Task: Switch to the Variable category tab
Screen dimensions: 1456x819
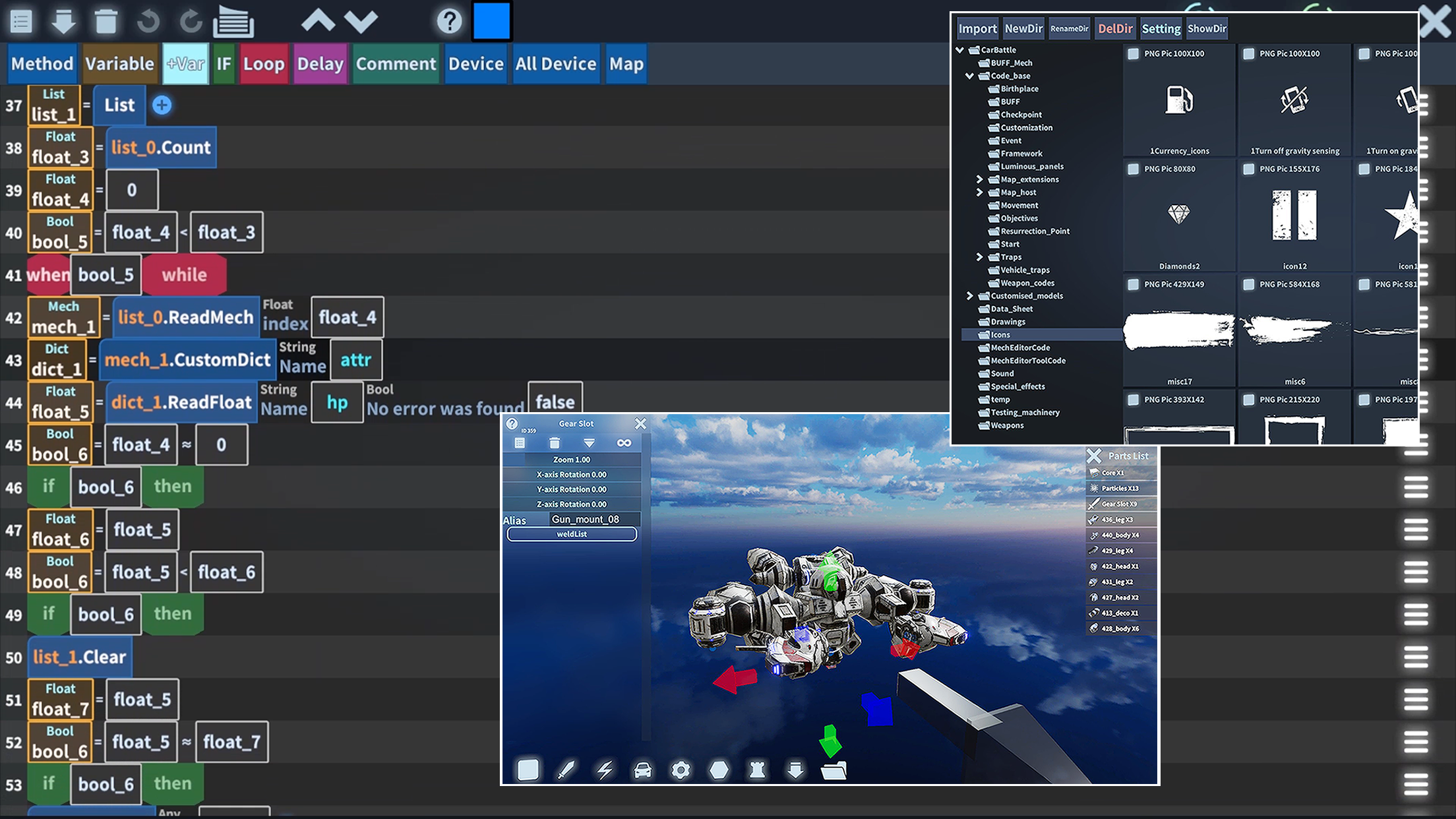Action: [x=119, y=64]
